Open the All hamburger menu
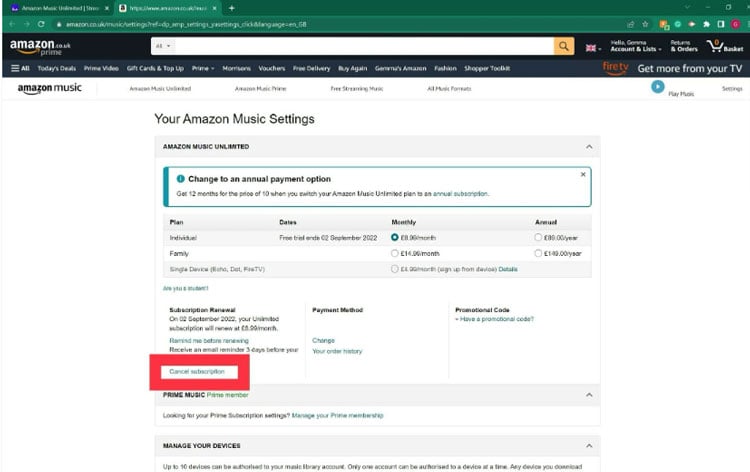Image resolution: width=750 pixels, height=472 pixels. point(20,68)
